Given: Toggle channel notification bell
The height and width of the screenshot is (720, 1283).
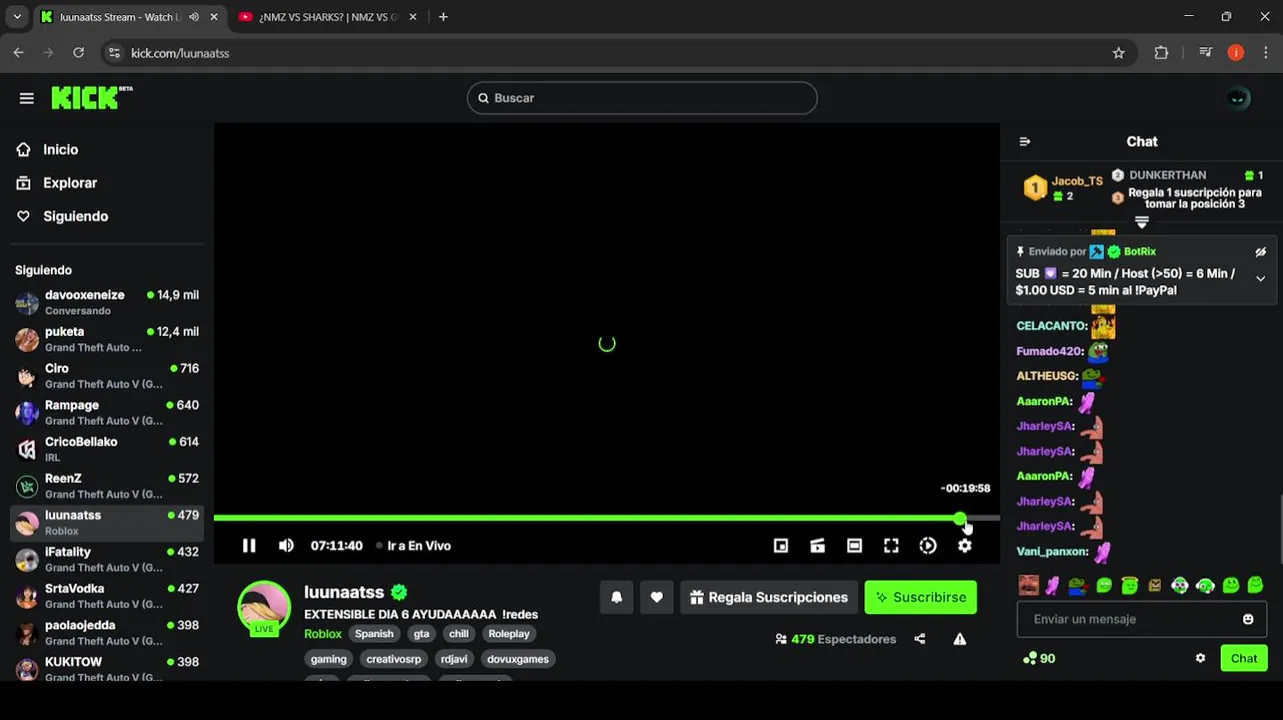Looking at the screenshot, I should 617,597.
